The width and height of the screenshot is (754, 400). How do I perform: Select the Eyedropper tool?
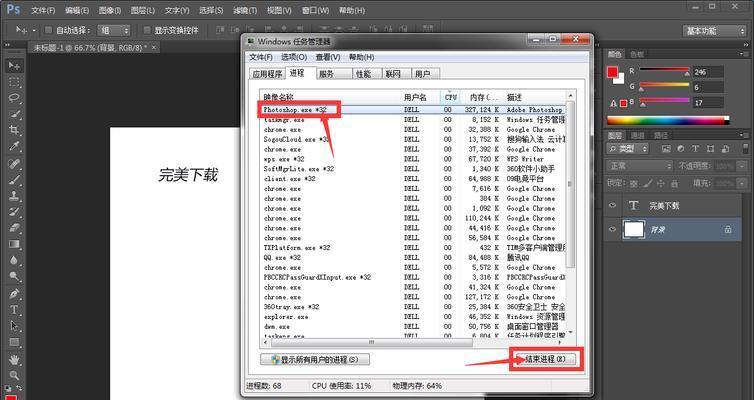point(14,146)
